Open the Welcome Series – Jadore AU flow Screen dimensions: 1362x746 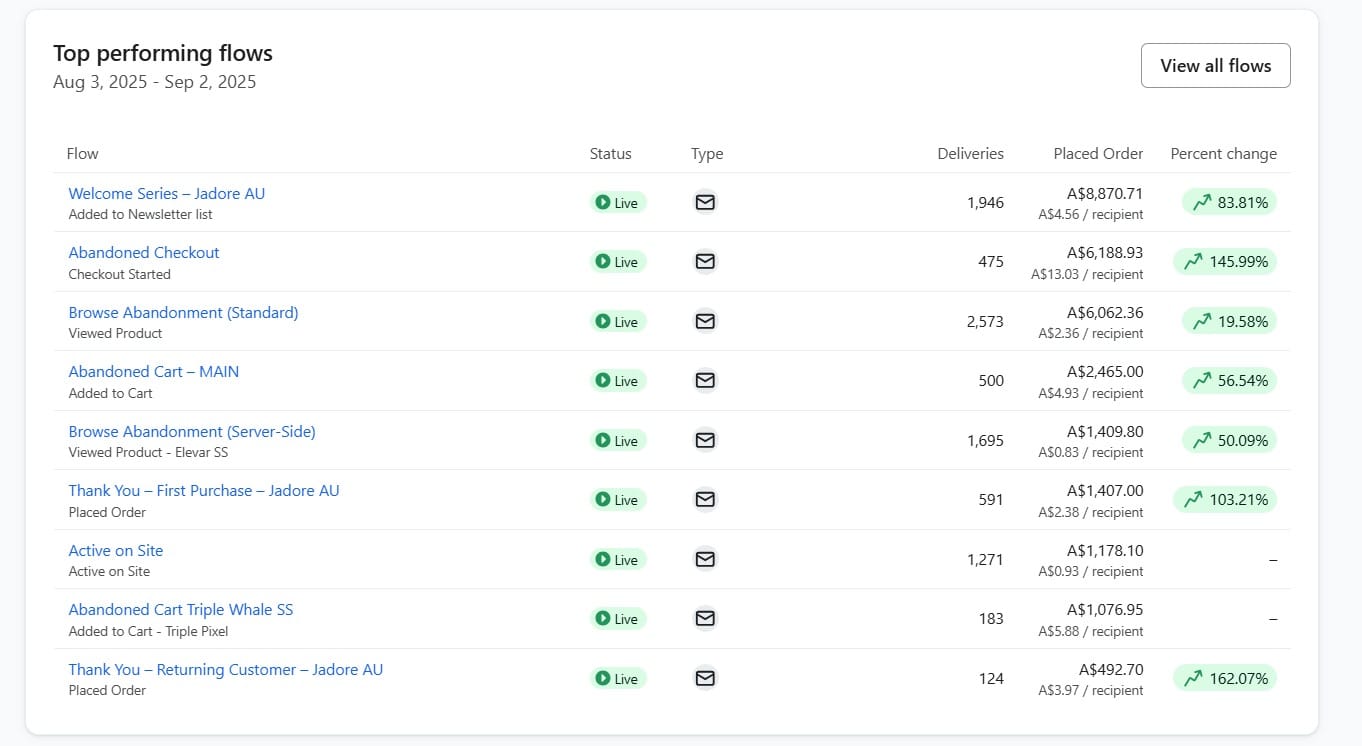166,193
